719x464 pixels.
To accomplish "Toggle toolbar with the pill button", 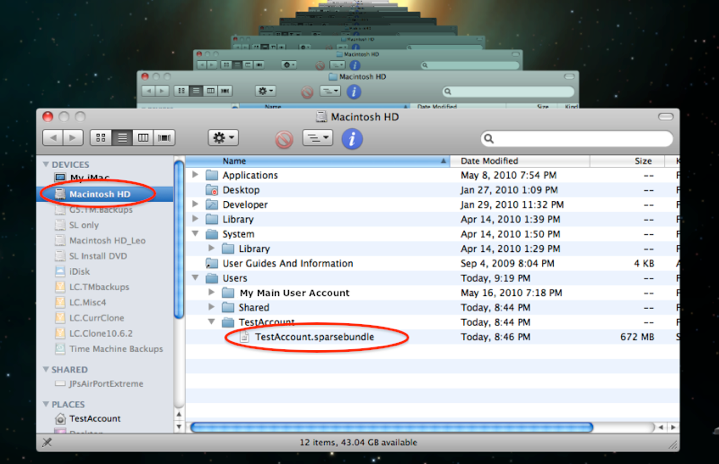I will tap(665, 117).
